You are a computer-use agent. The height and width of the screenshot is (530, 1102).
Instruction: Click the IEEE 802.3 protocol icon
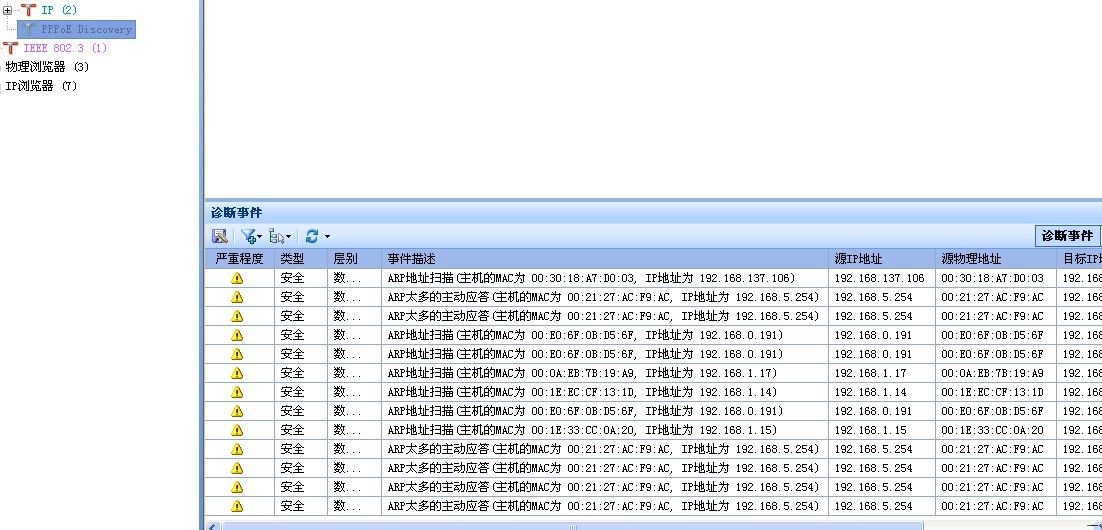click(10, 48)
